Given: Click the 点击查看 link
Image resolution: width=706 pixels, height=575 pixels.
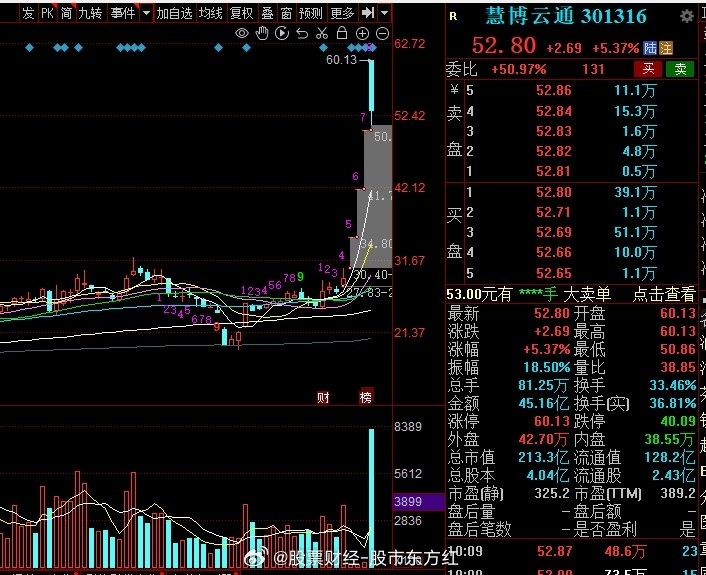Looking at the screenshot, I should coord(664,294).
